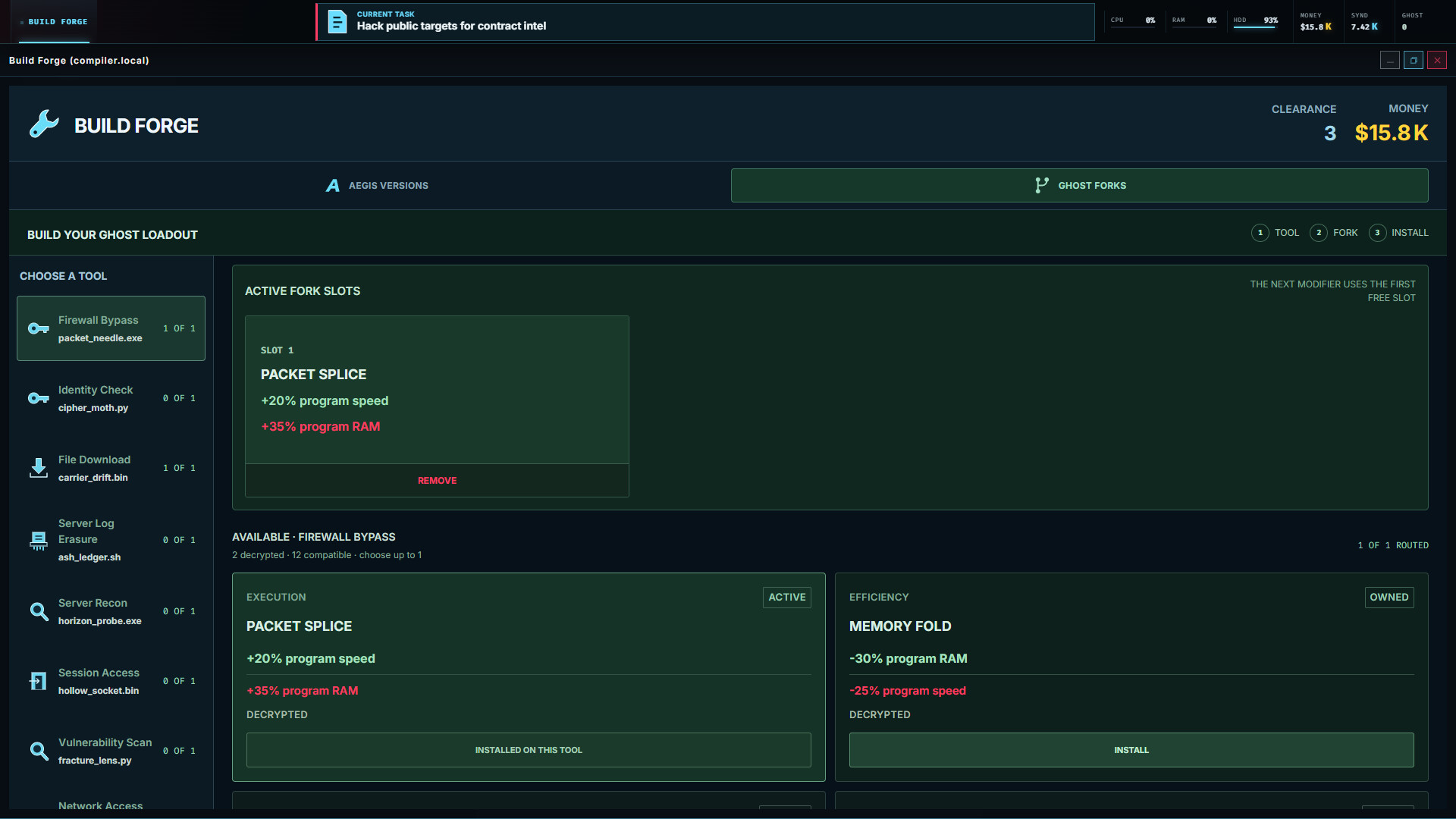Click the CPU 0% usage meter
Viewport: 1456px width, 819px height.
point(1133,22)
